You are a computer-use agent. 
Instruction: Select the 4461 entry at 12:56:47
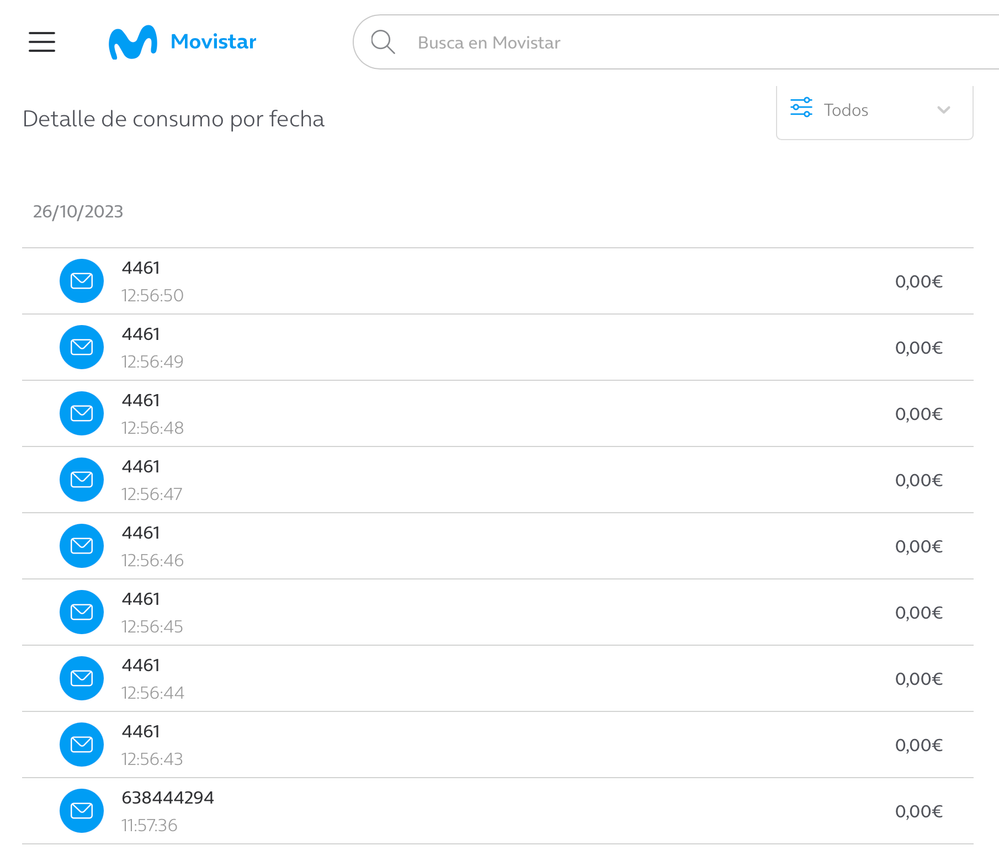pos(141,467)
